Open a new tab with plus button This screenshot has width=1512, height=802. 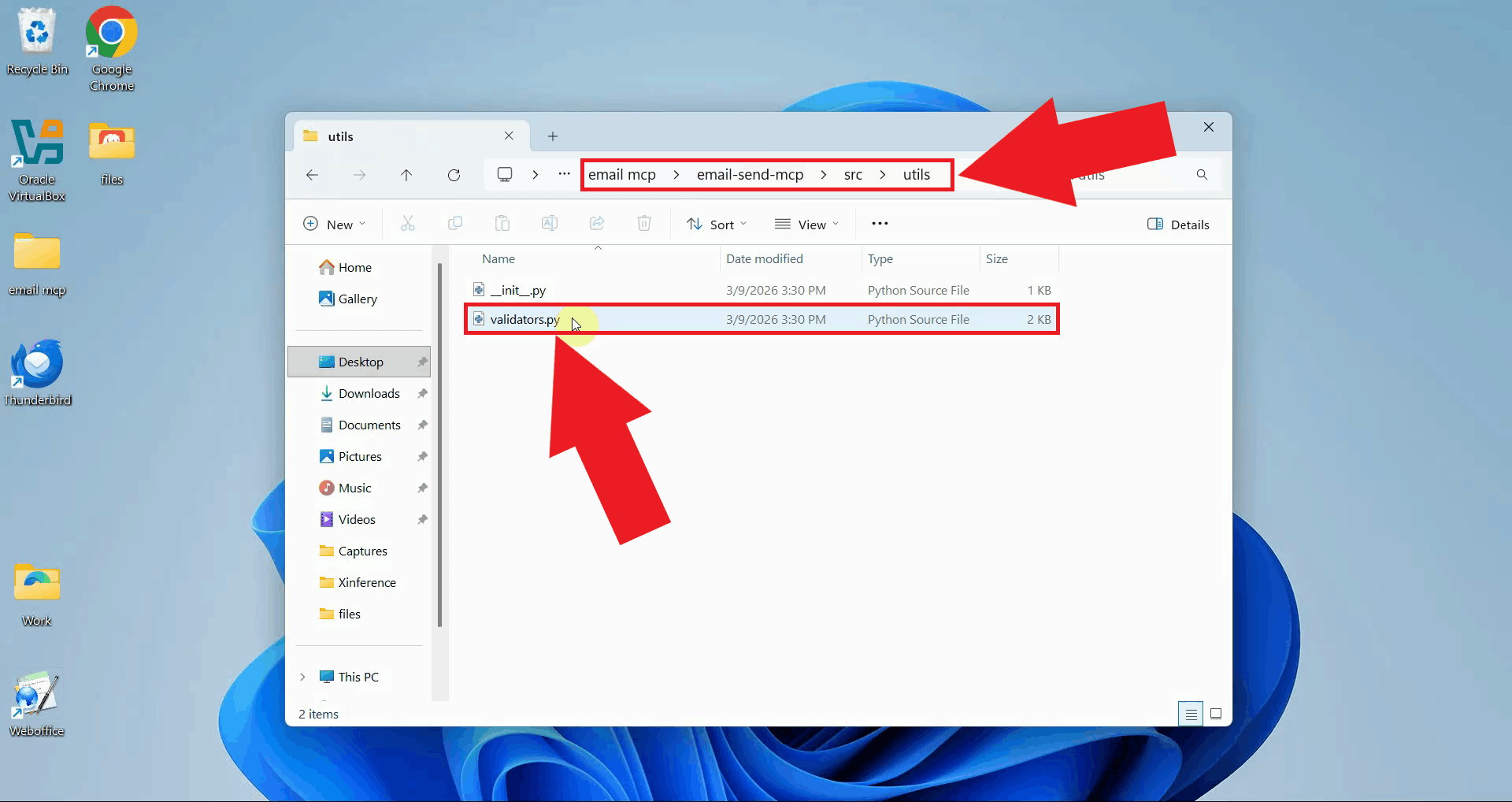(553, 136)
